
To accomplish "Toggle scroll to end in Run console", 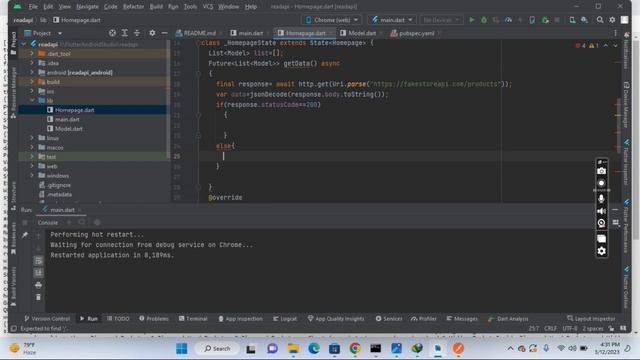I will point(38,273).
